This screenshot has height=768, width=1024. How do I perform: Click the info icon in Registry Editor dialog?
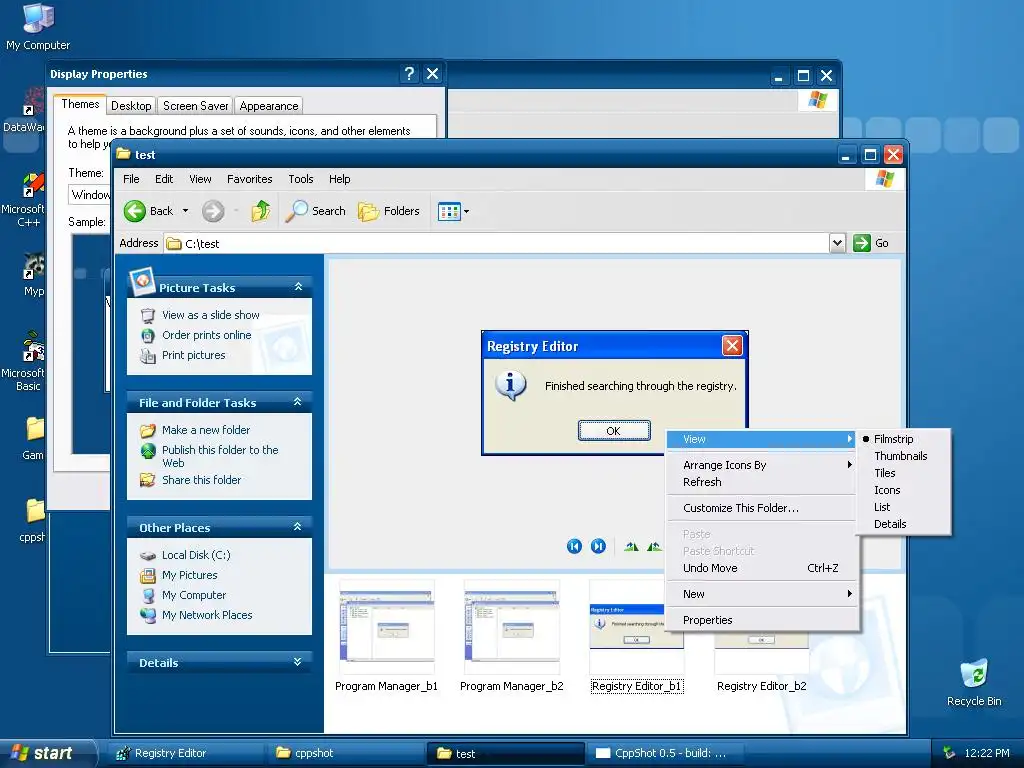[511, 385]
